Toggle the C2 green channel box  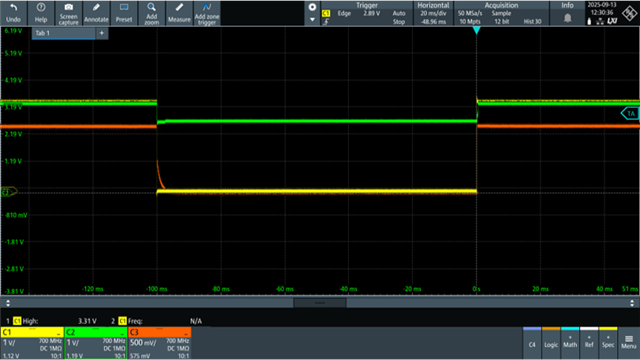(96, 343)
